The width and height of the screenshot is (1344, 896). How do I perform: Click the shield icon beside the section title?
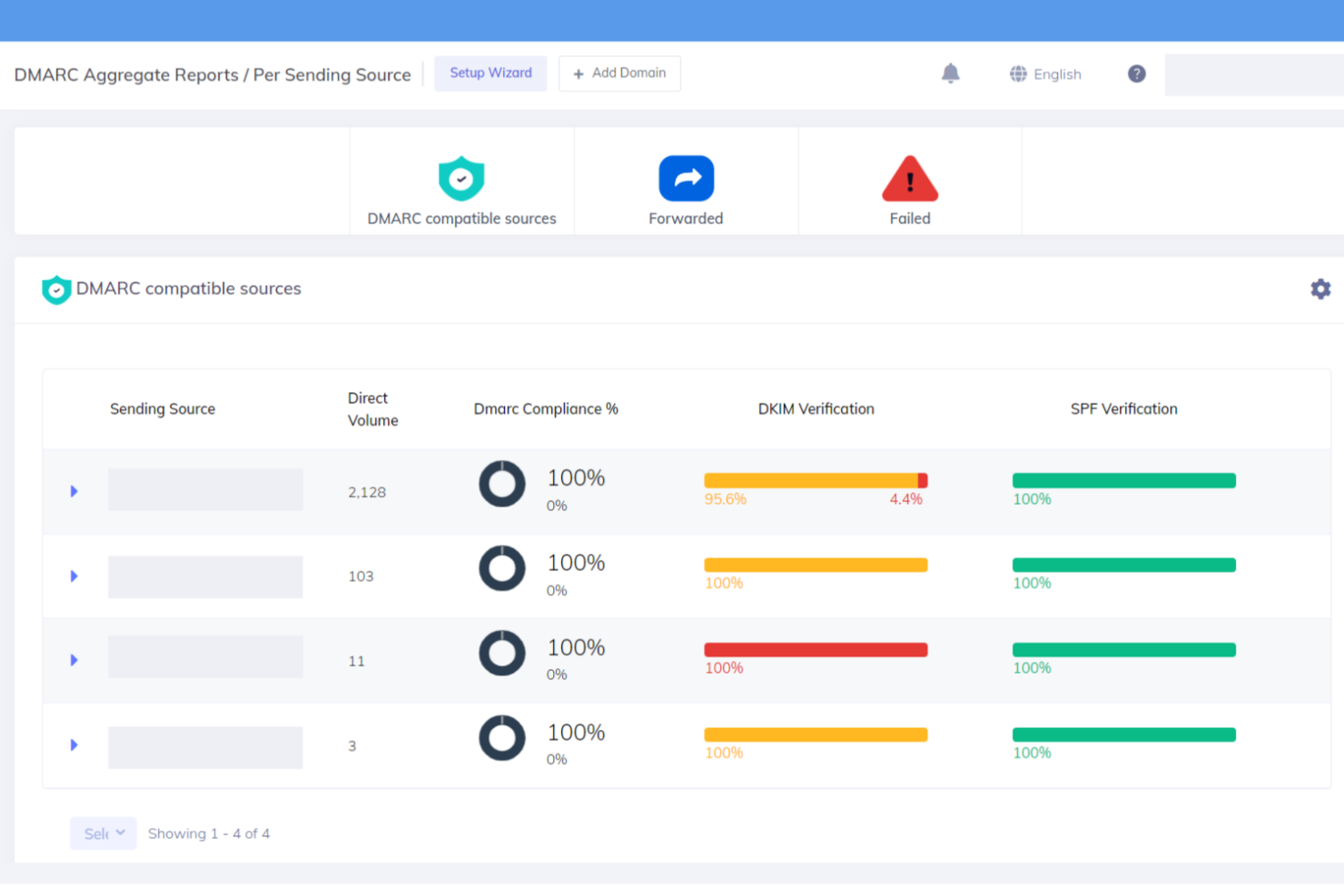[x=56, y=290]
